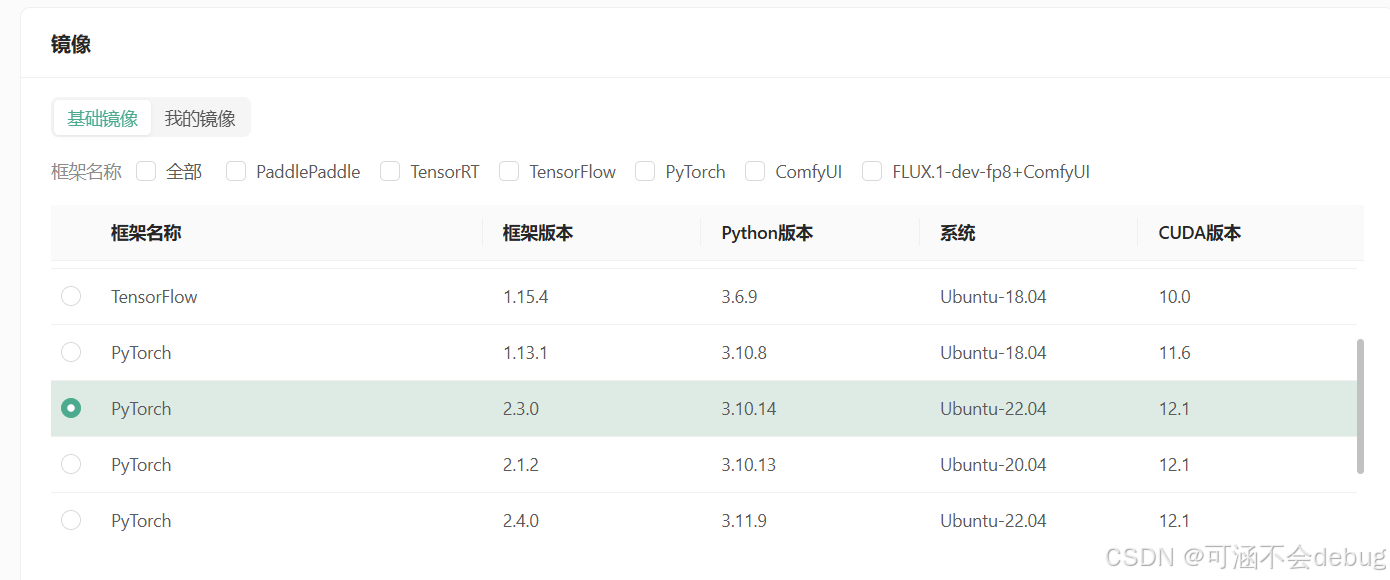Image resolution: width=1390 pixels, height=580 pixels.
Task: Check the PyTorch filter checkbox
Action: 645,171
